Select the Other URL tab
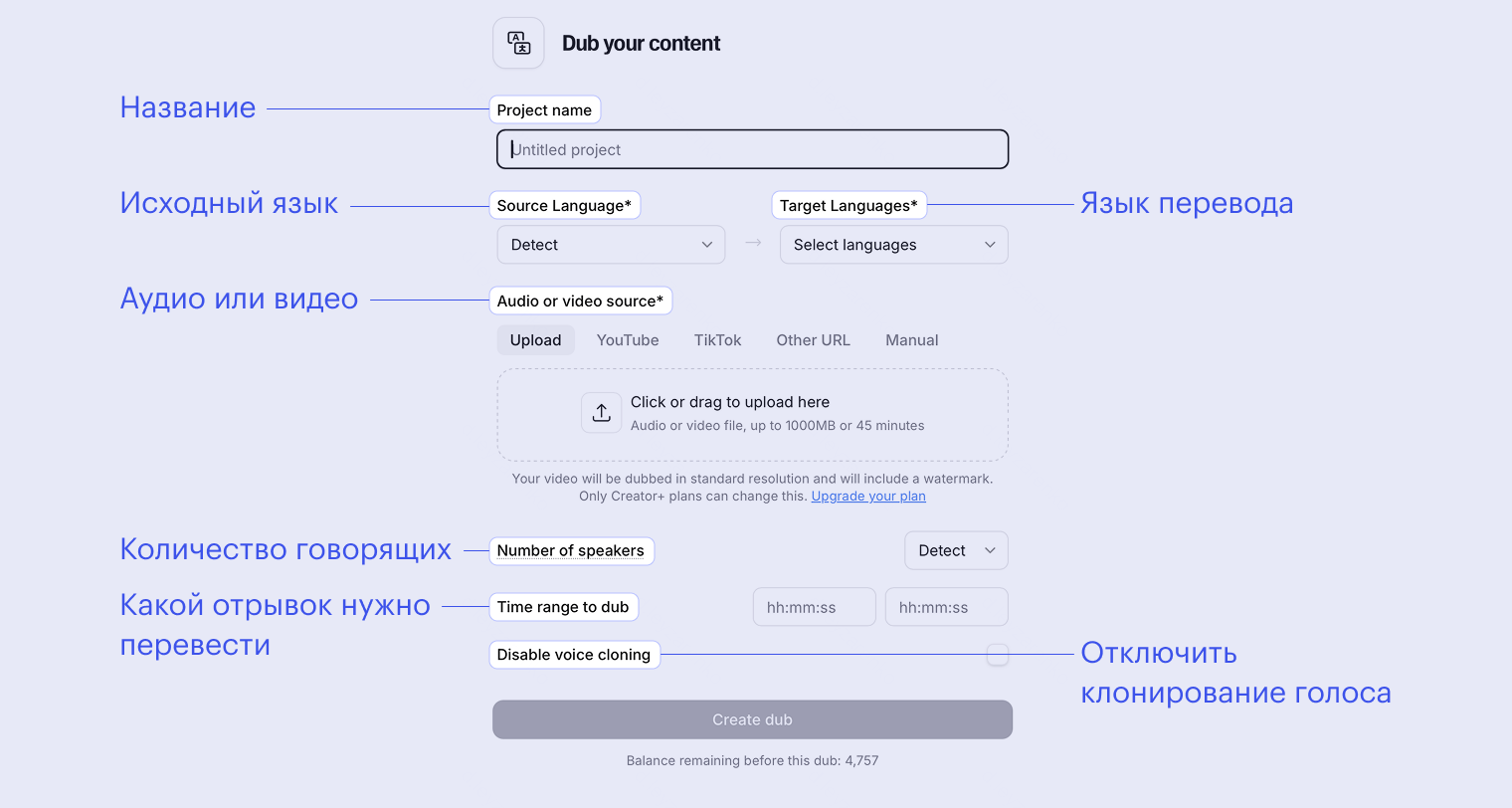This screenshot has height=808, width=1512. pyautogui.click(x=813, y=339)
